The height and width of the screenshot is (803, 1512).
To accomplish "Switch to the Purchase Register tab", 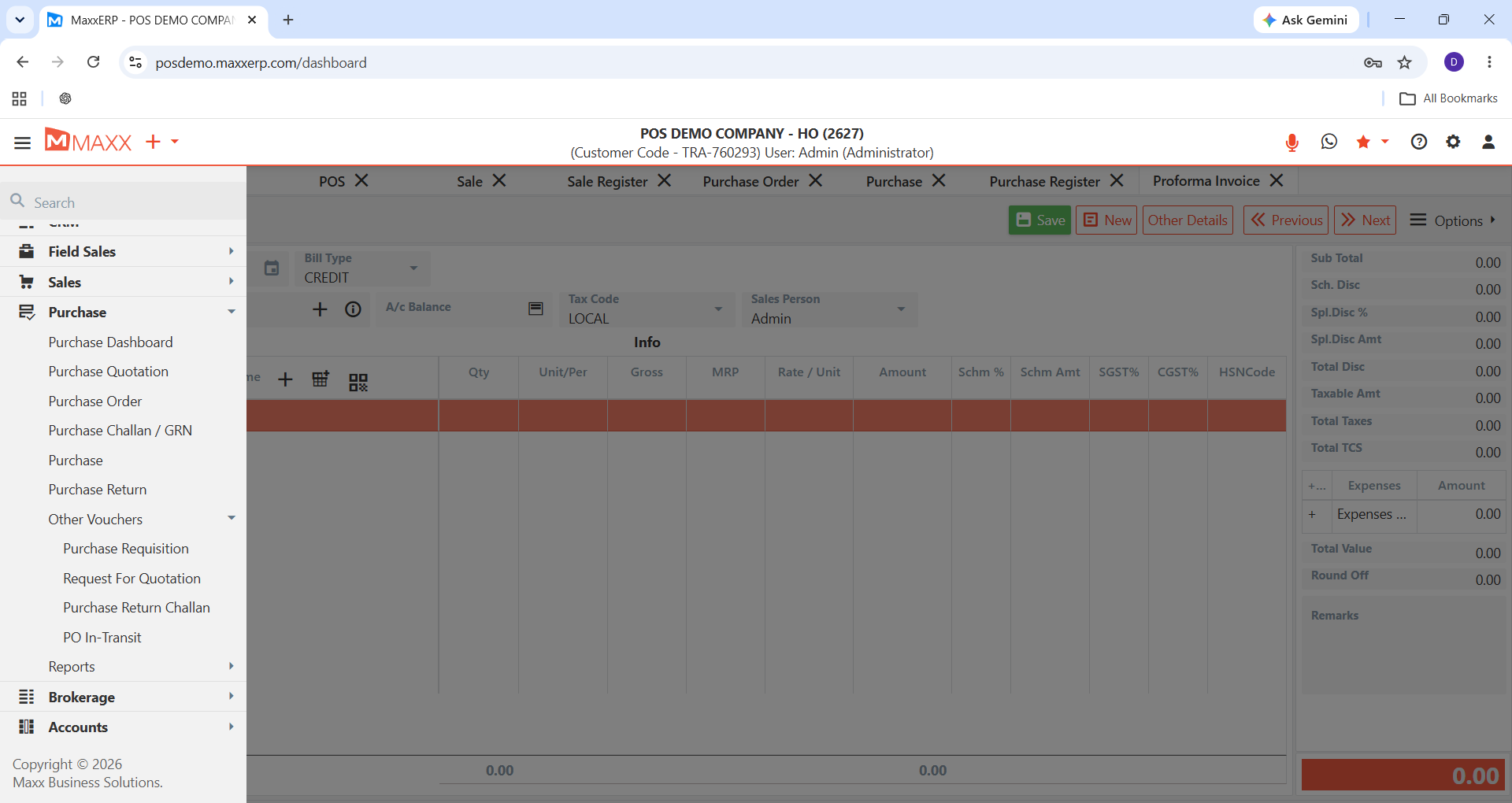I will pyautogui.click(x=1044, y=181).
